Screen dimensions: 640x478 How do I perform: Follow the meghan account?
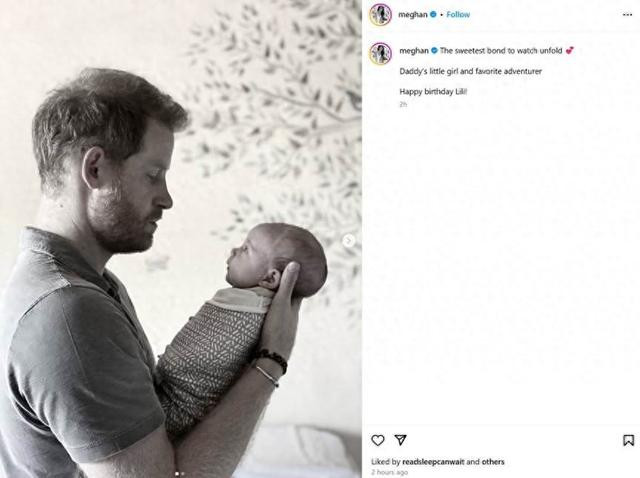tap(458, 14)
